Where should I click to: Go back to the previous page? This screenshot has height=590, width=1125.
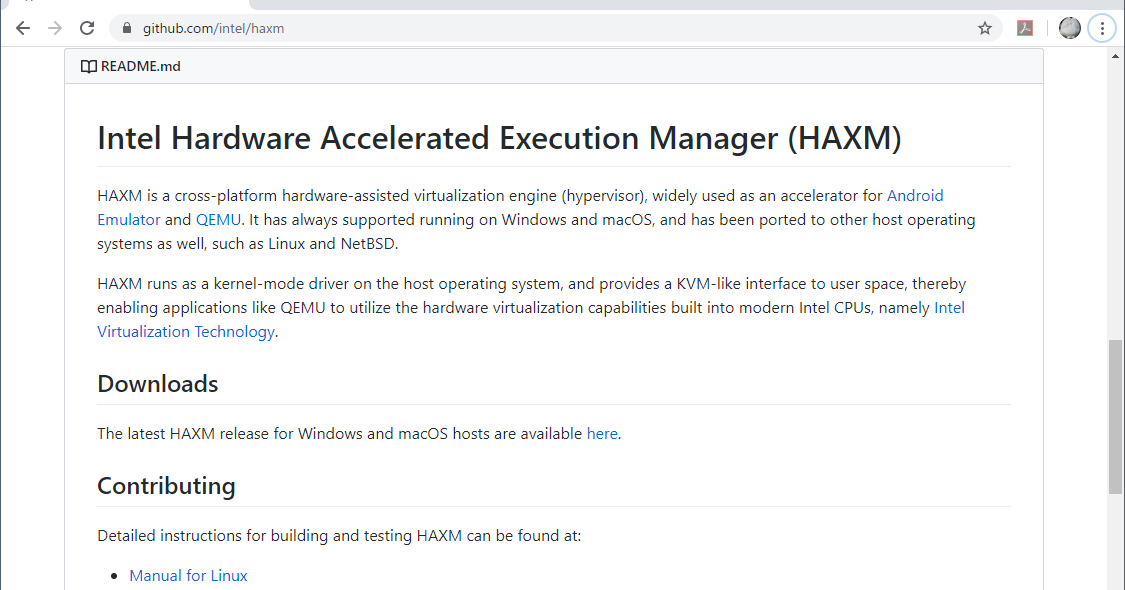tap(22, 28)
